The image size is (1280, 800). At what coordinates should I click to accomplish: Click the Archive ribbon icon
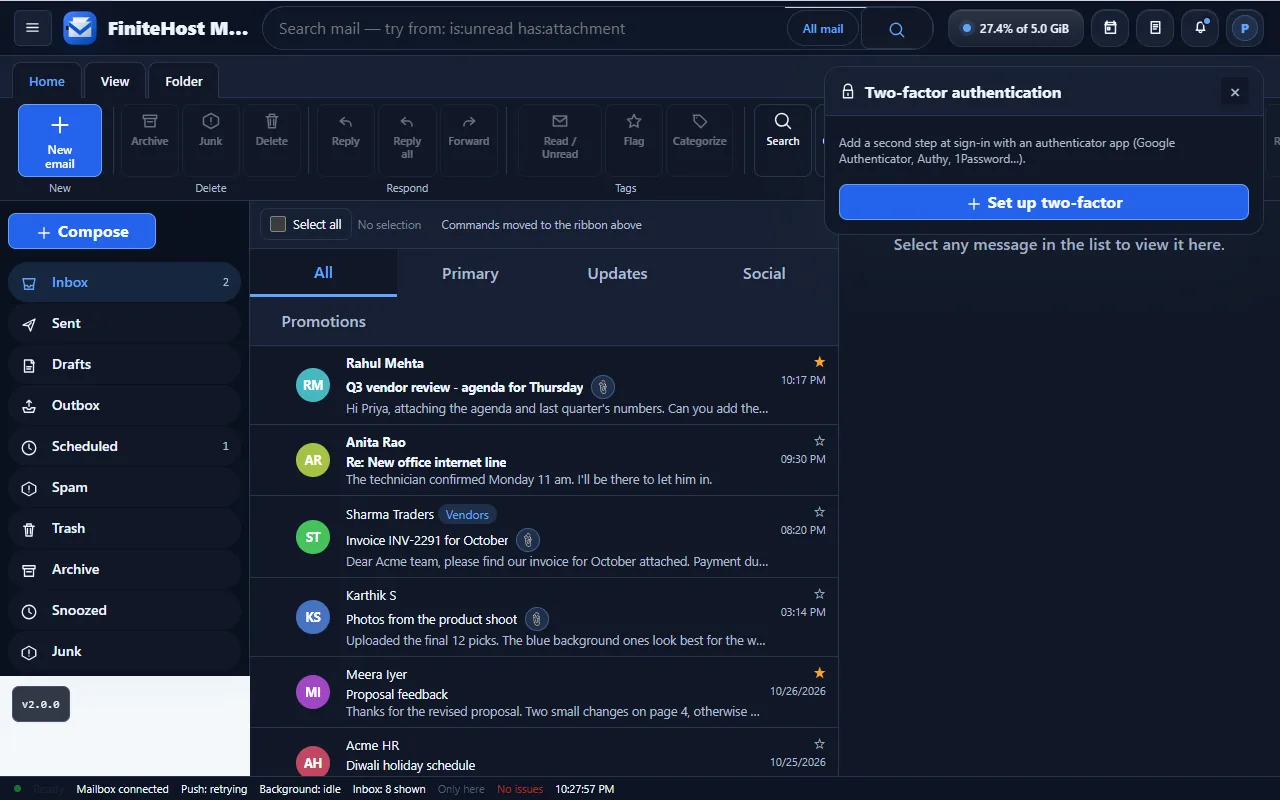(x=150, y=140)
